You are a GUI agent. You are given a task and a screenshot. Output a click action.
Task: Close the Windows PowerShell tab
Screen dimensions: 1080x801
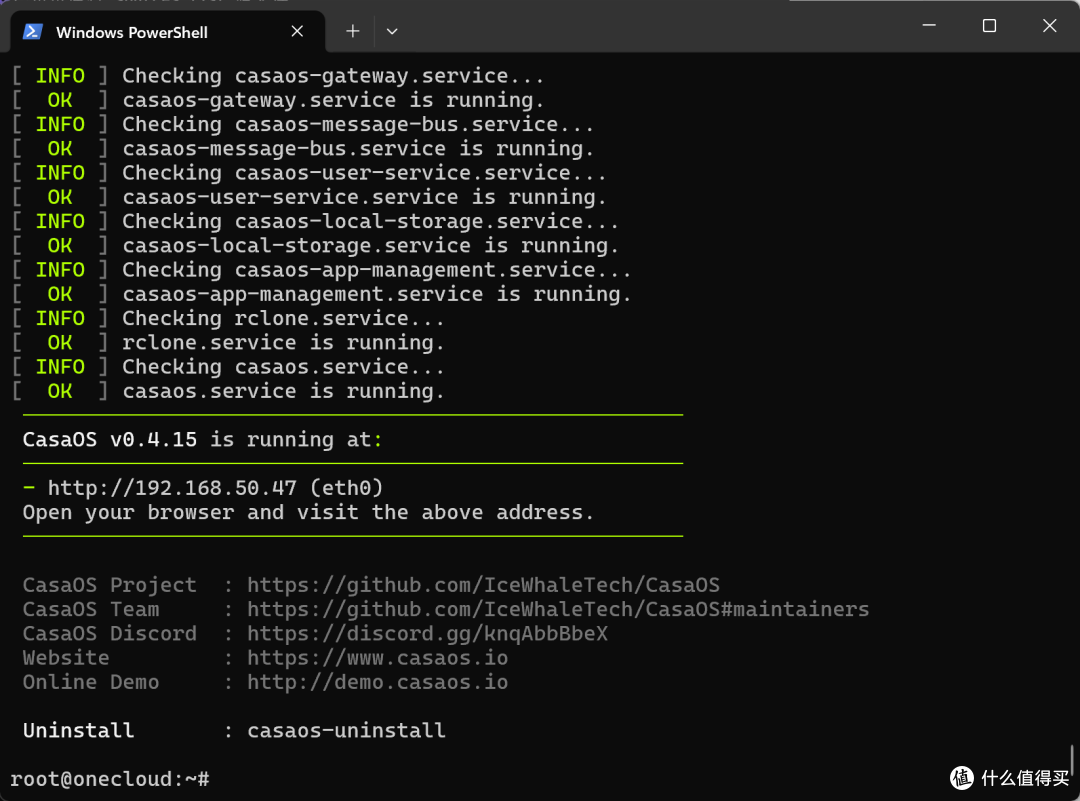(x=297, y=32)
